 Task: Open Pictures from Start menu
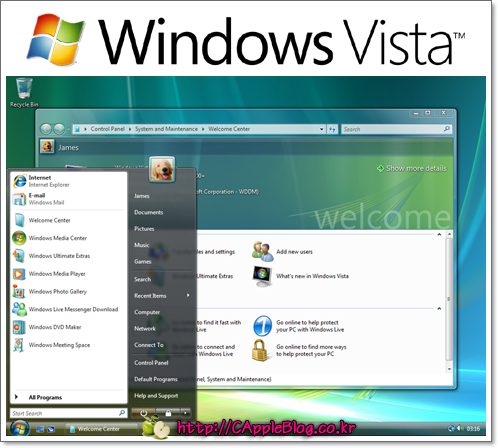[144, 229]
